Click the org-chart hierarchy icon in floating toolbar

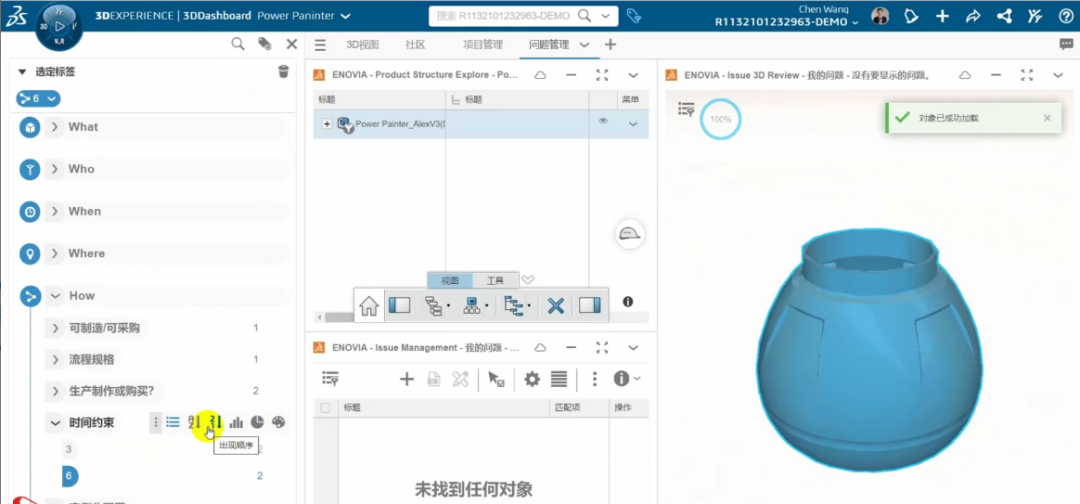472,305
